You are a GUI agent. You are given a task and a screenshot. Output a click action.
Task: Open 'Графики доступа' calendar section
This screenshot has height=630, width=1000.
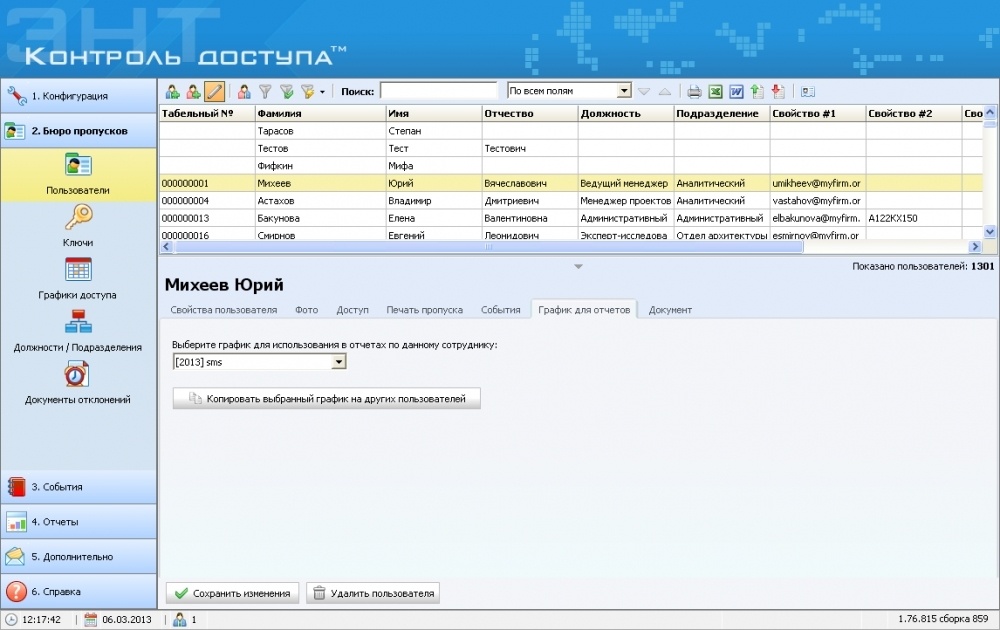pos(78,279)
